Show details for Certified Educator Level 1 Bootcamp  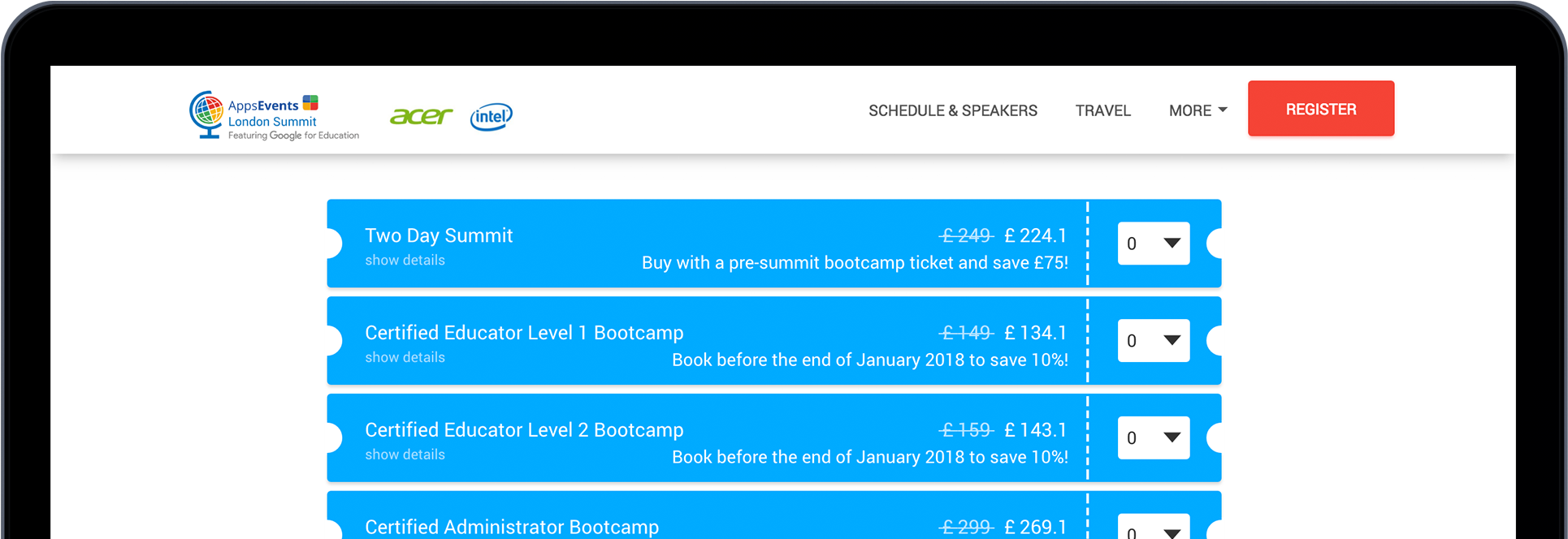[405, 357]
